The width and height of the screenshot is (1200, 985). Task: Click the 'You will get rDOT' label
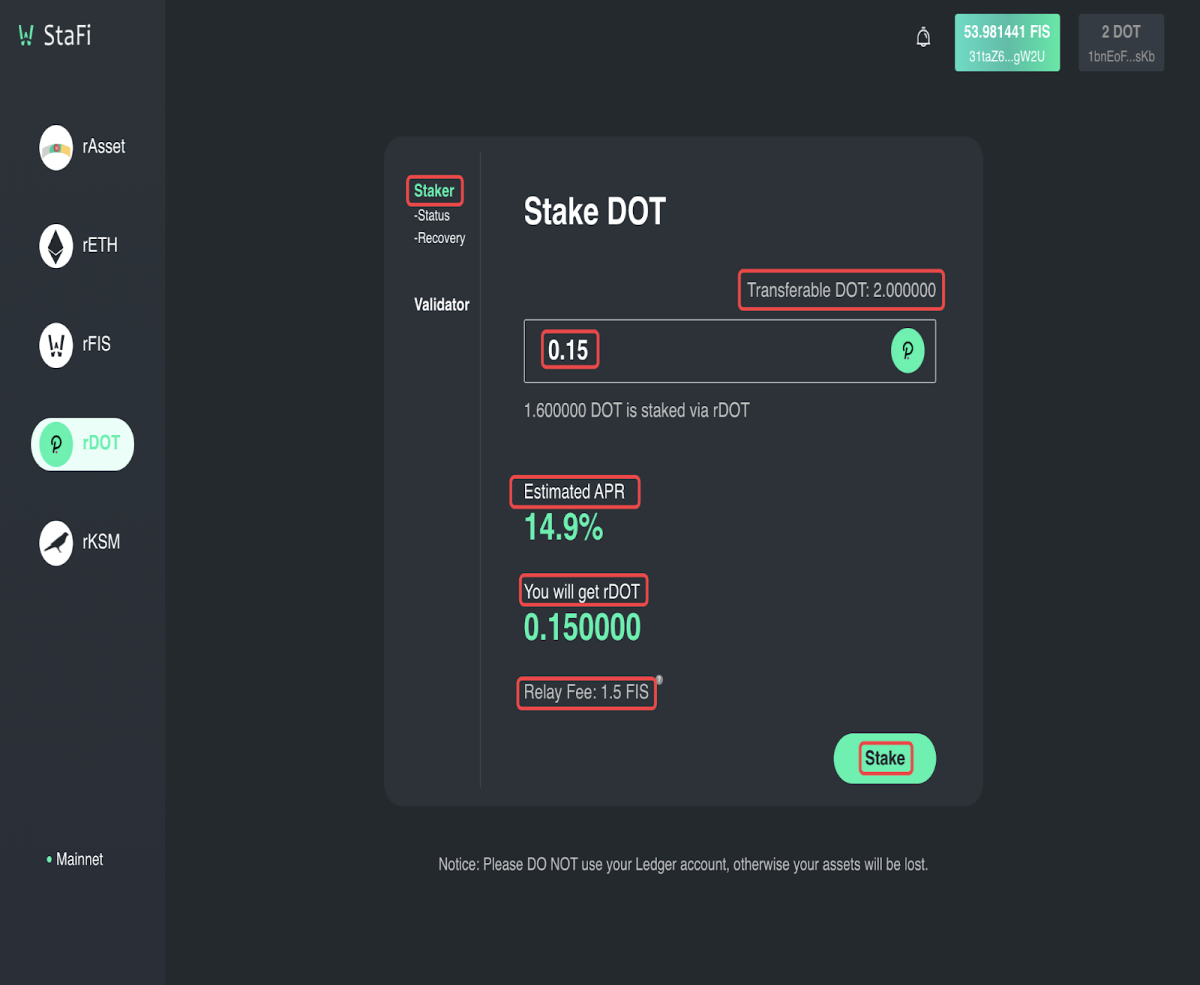click(582, 592)
